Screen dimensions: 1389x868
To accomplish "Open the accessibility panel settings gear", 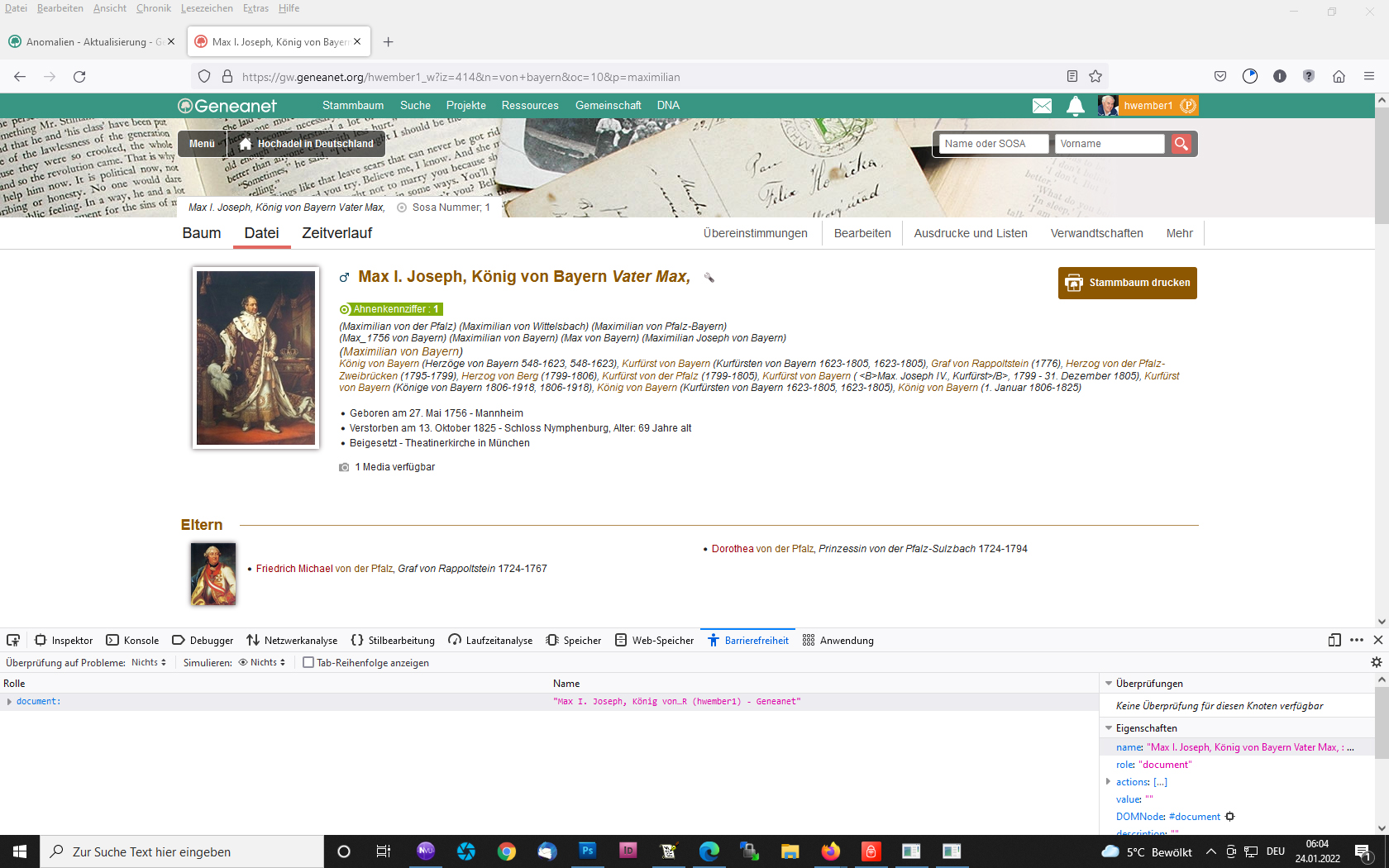I will (x=1376, y=662).
